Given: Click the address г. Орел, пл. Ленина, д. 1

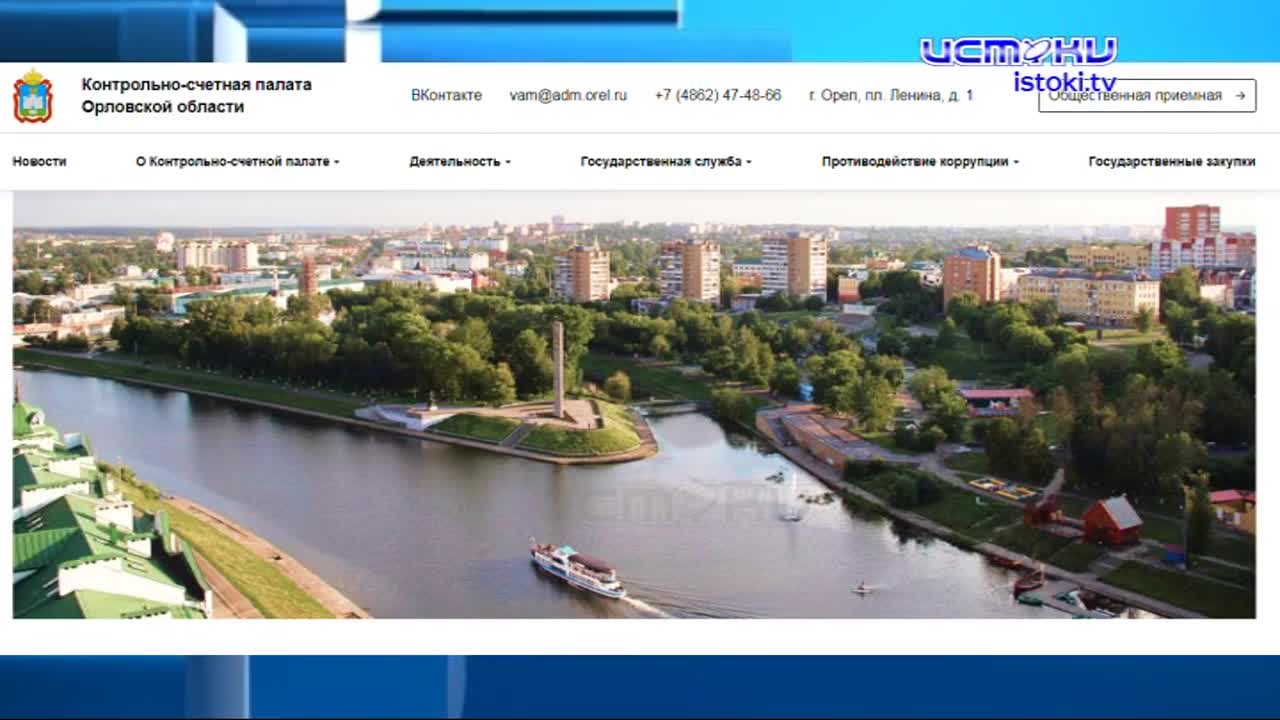Looking at the screenshot, I should click(890, 95).
